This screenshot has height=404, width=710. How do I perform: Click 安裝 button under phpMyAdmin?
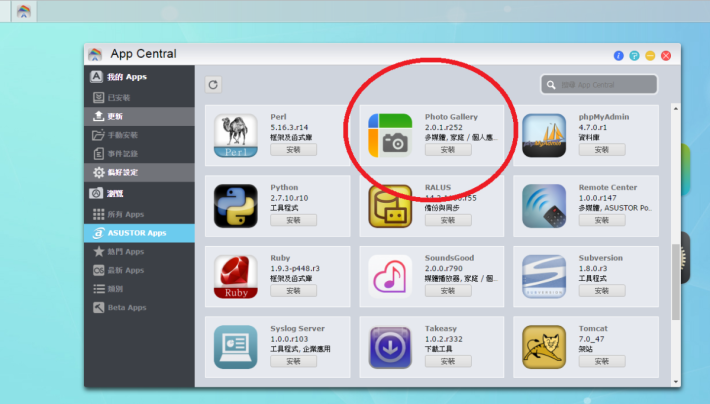pyautogui.click(x=602, y=150)
